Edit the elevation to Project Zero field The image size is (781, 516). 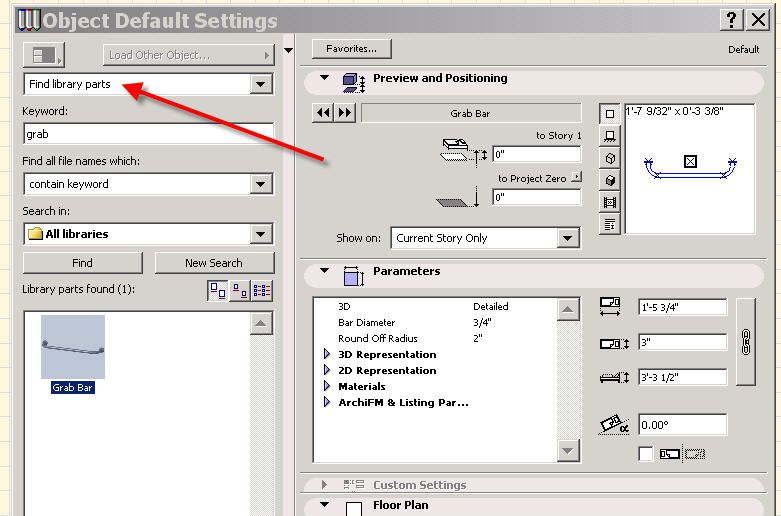coord(536,197)
